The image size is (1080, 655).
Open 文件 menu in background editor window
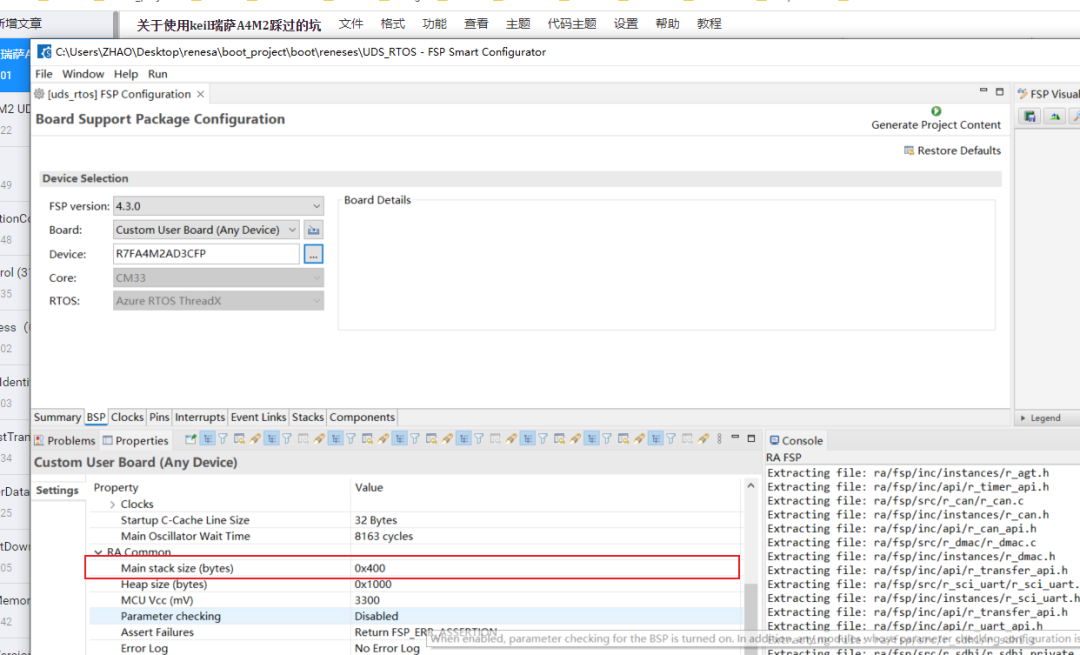coord(351,24)
